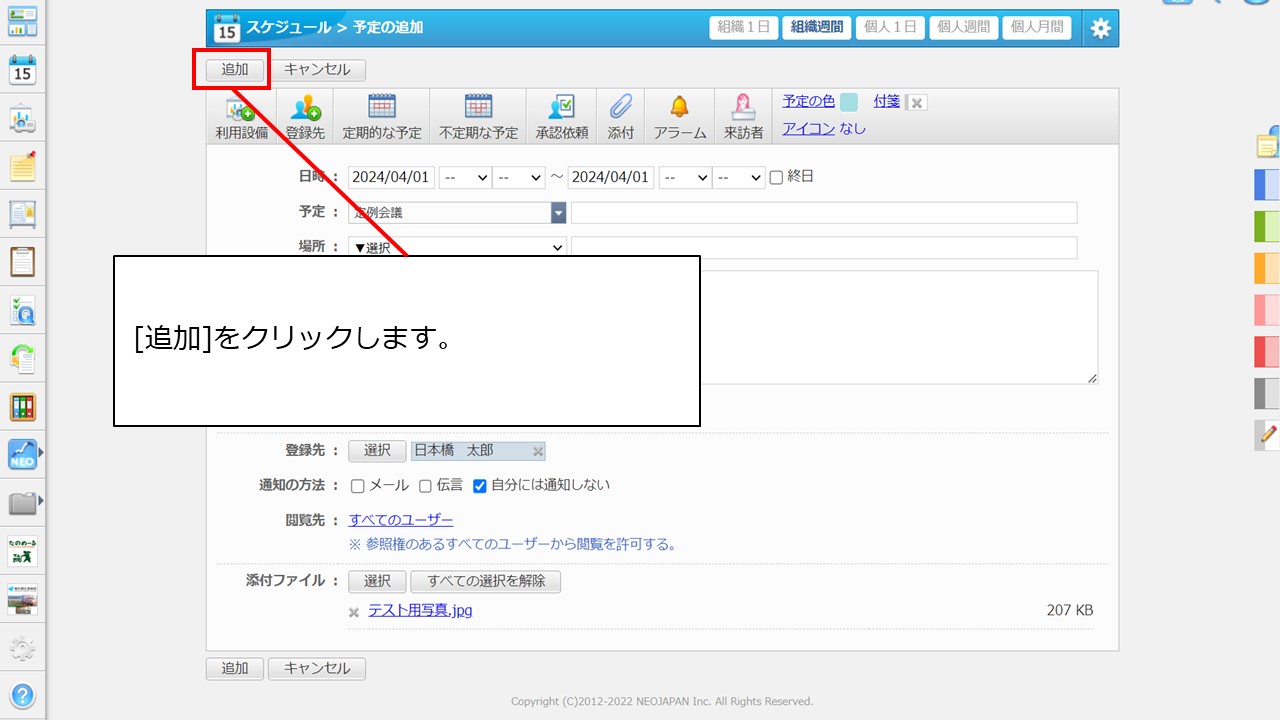
Task: Open the テスト用写真.jpg attachment link
Action: [420, 610]
